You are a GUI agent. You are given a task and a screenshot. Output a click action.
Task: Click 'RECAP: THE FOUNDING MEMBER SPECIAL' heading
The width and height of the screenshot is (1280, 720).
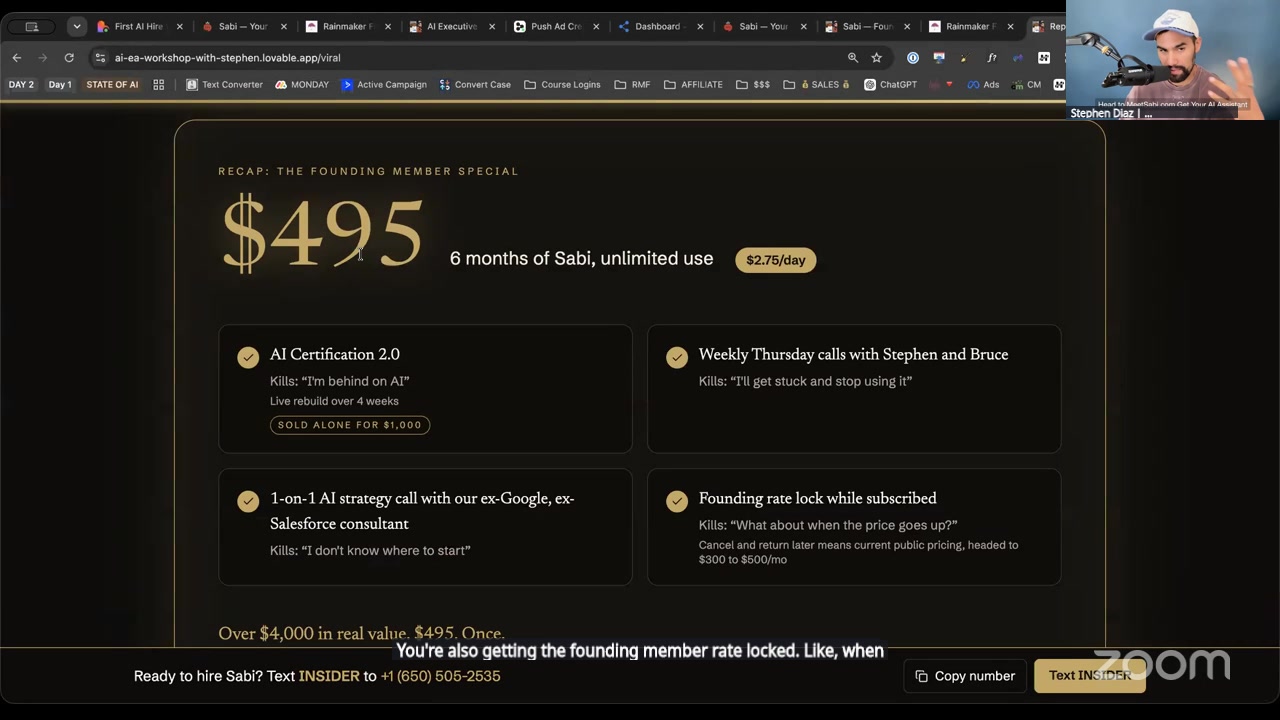368,171
